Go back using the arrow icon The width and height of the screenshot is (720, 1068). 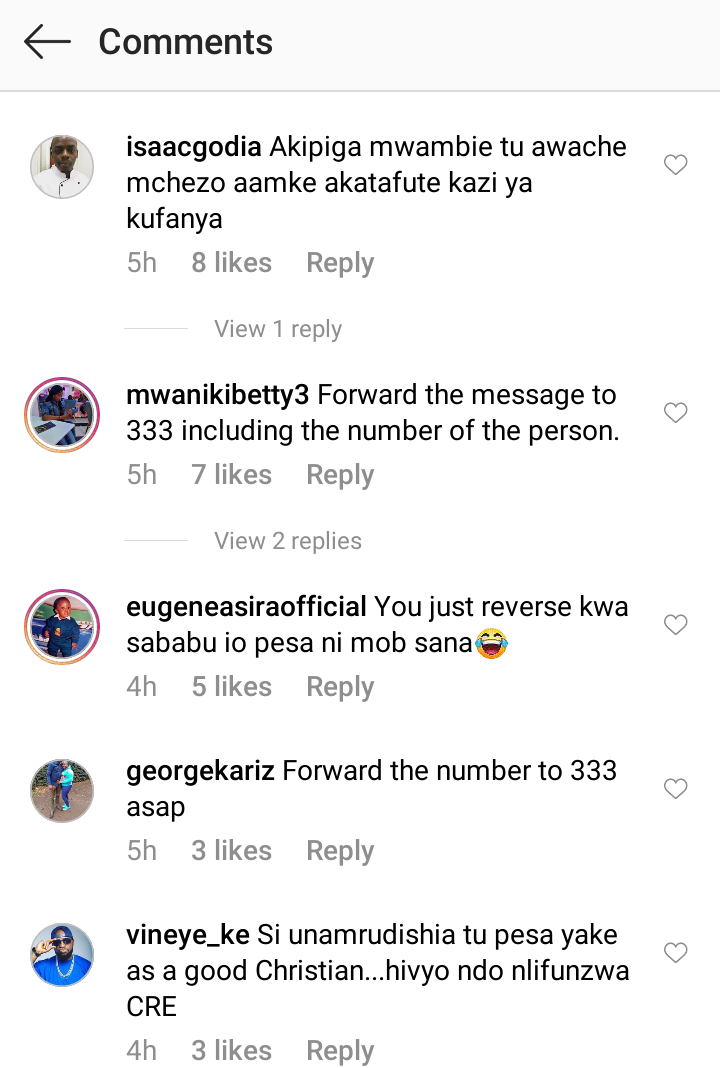click(47, 42)
